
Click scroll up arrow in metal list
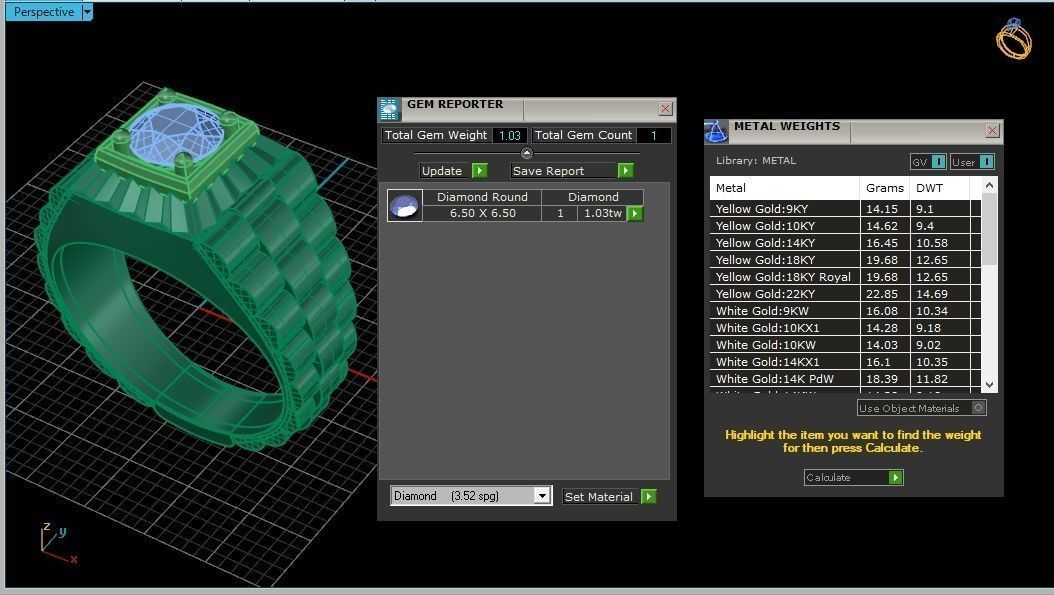(989, 185)
